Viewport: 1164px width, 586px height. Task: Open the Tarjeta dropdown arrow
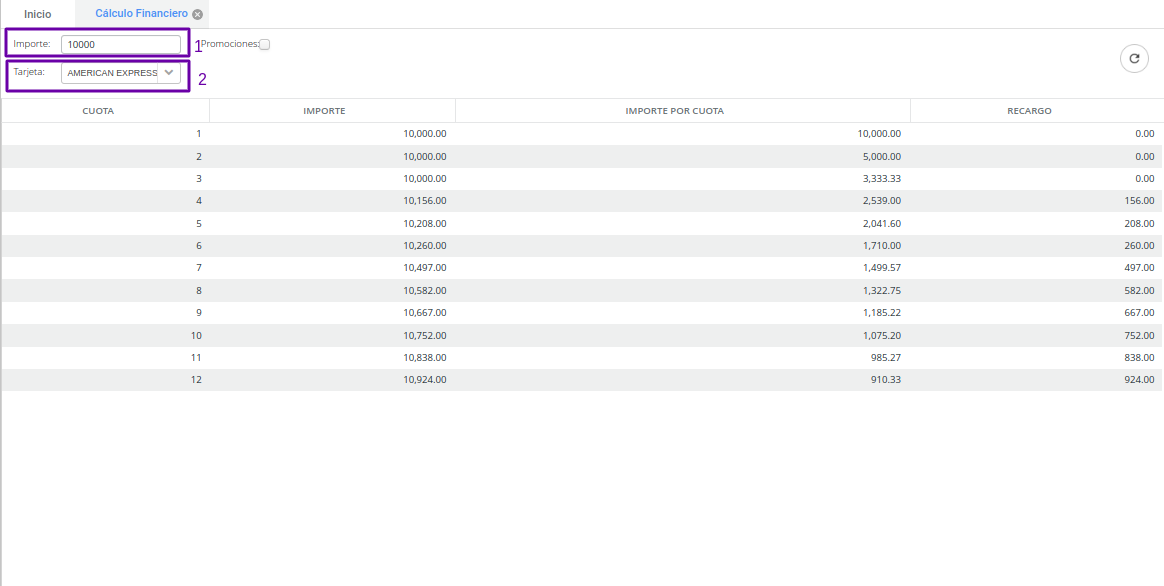pos(169,72)
